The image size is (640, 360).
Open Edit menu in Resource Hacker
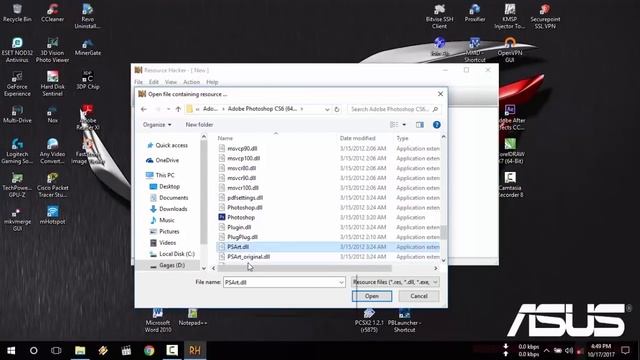153,82
